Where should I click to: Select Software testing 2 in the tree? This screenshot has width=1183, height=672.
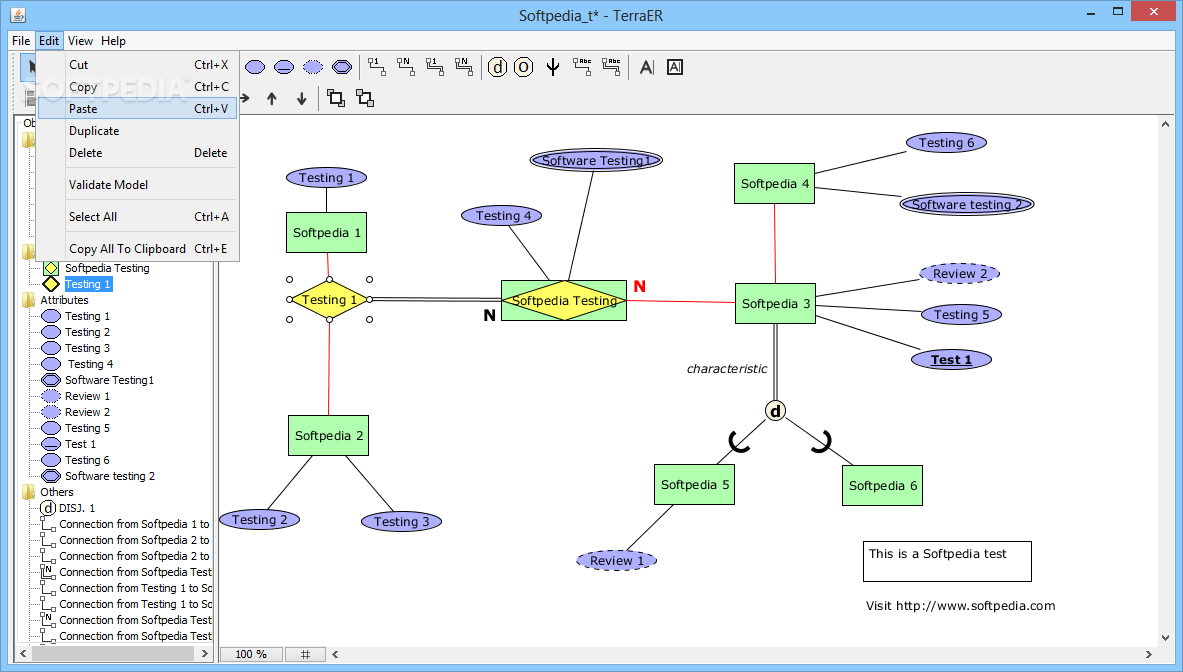coord(110,476)
